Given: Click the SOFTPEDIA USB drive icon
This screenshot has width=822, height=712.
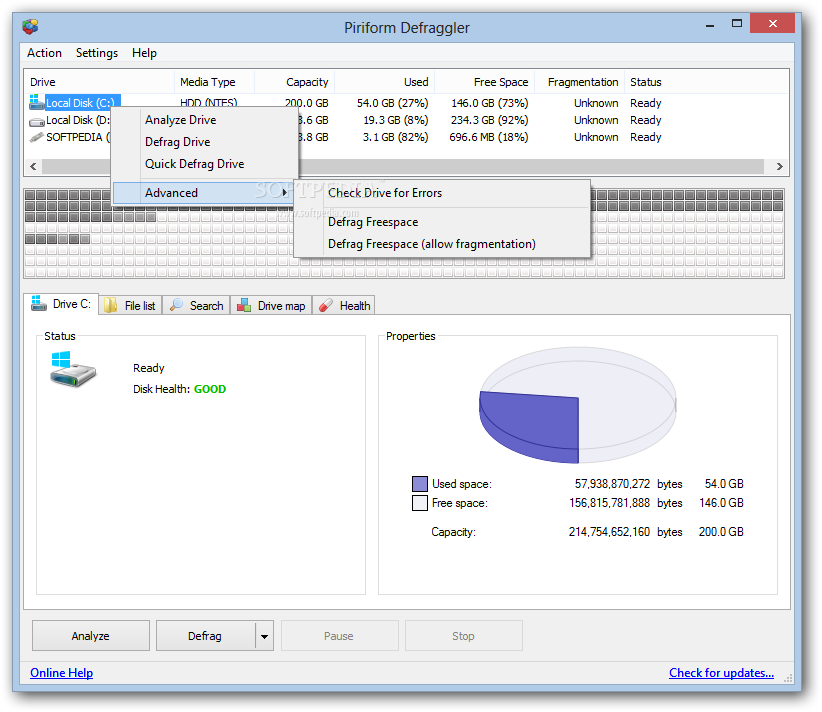Looking at the screenshot, I should click(36, 137).
